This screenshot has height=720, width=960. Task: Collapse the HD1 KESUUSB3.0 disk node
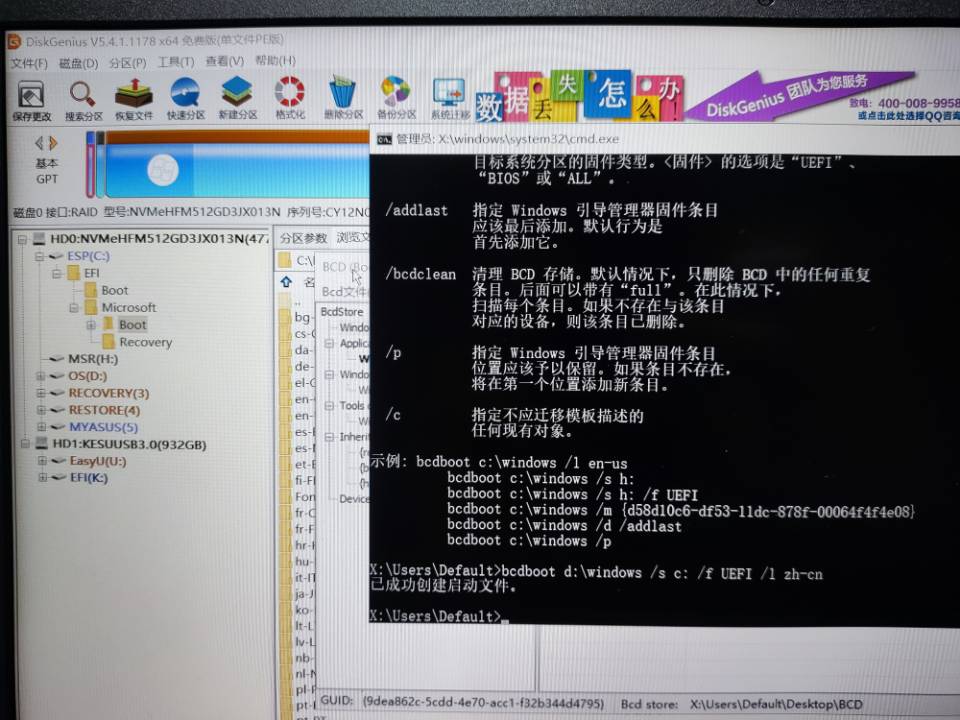coord(25,443)
